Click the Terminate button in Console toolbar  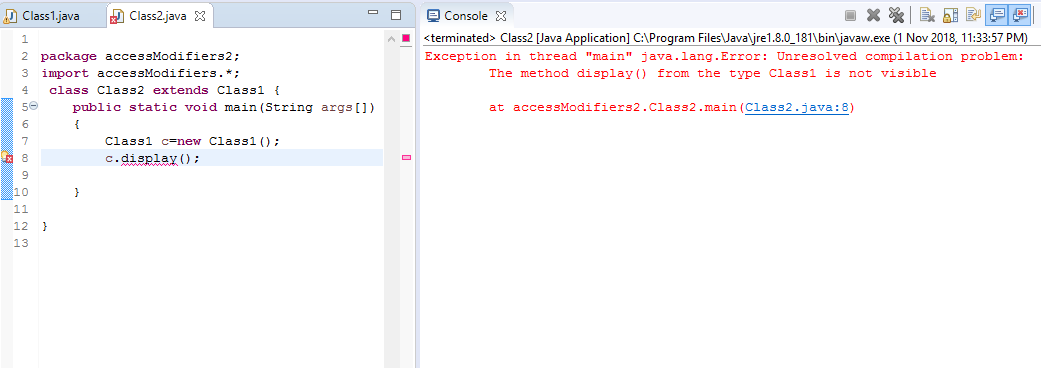point(850,16)
